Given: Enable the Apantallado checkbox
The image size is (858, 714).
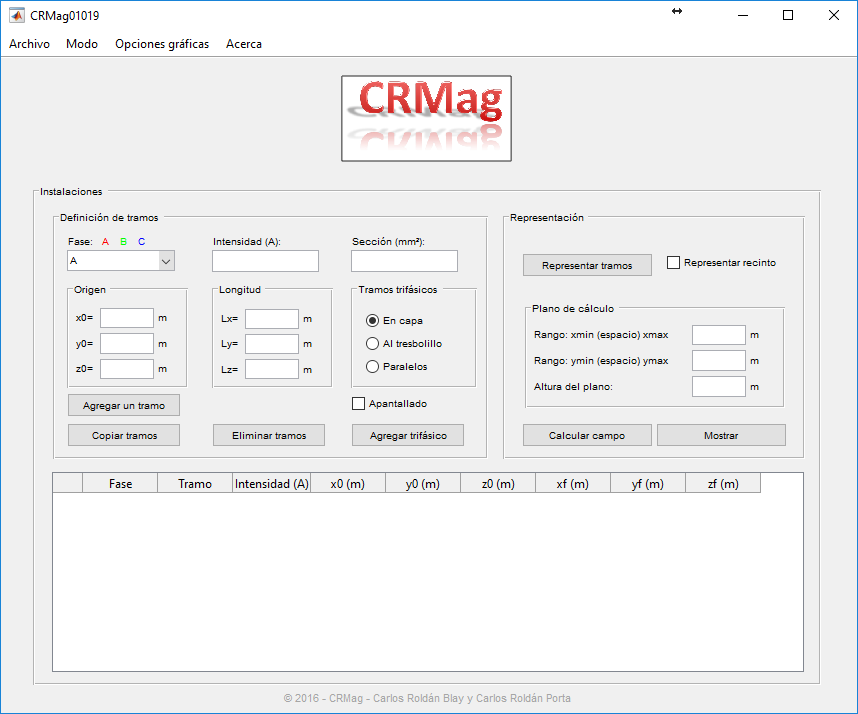Looking at the screenshot, I should tap(359, 404).
